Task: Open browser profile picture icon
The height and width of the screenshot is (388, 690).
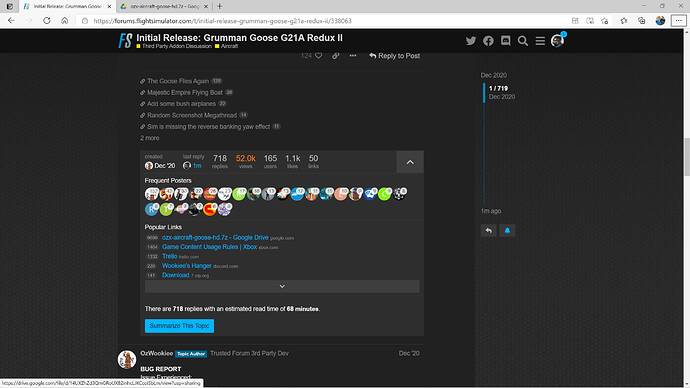Action: (x=660, y=21)
